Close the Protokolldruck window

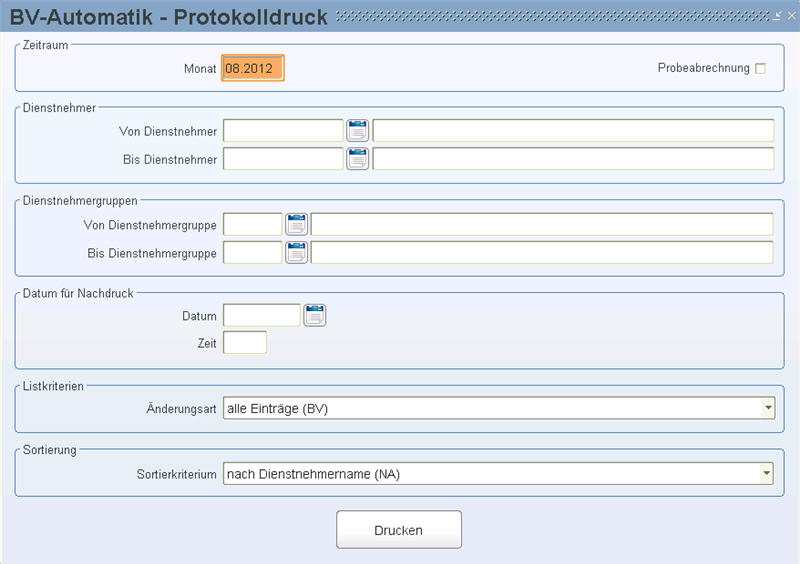(x=791, y=16)
